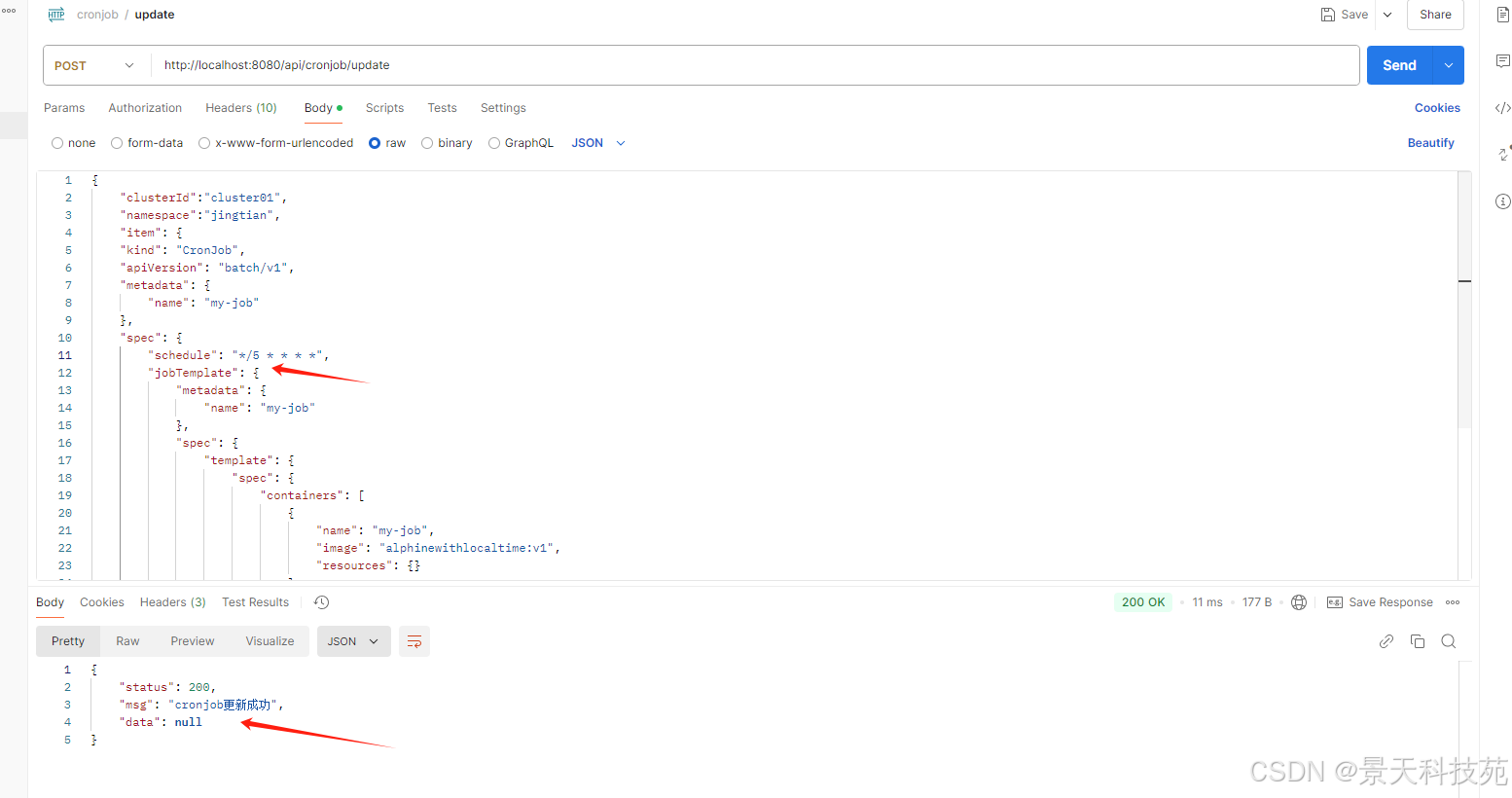
Task: Open the documentation icon in right sidebar
Action: 1502,15
